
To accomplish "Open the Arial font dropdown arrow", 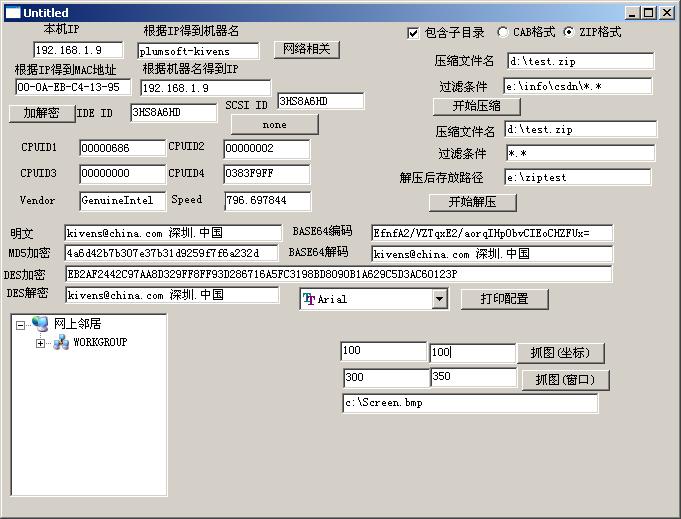I will tap(439, 299).
